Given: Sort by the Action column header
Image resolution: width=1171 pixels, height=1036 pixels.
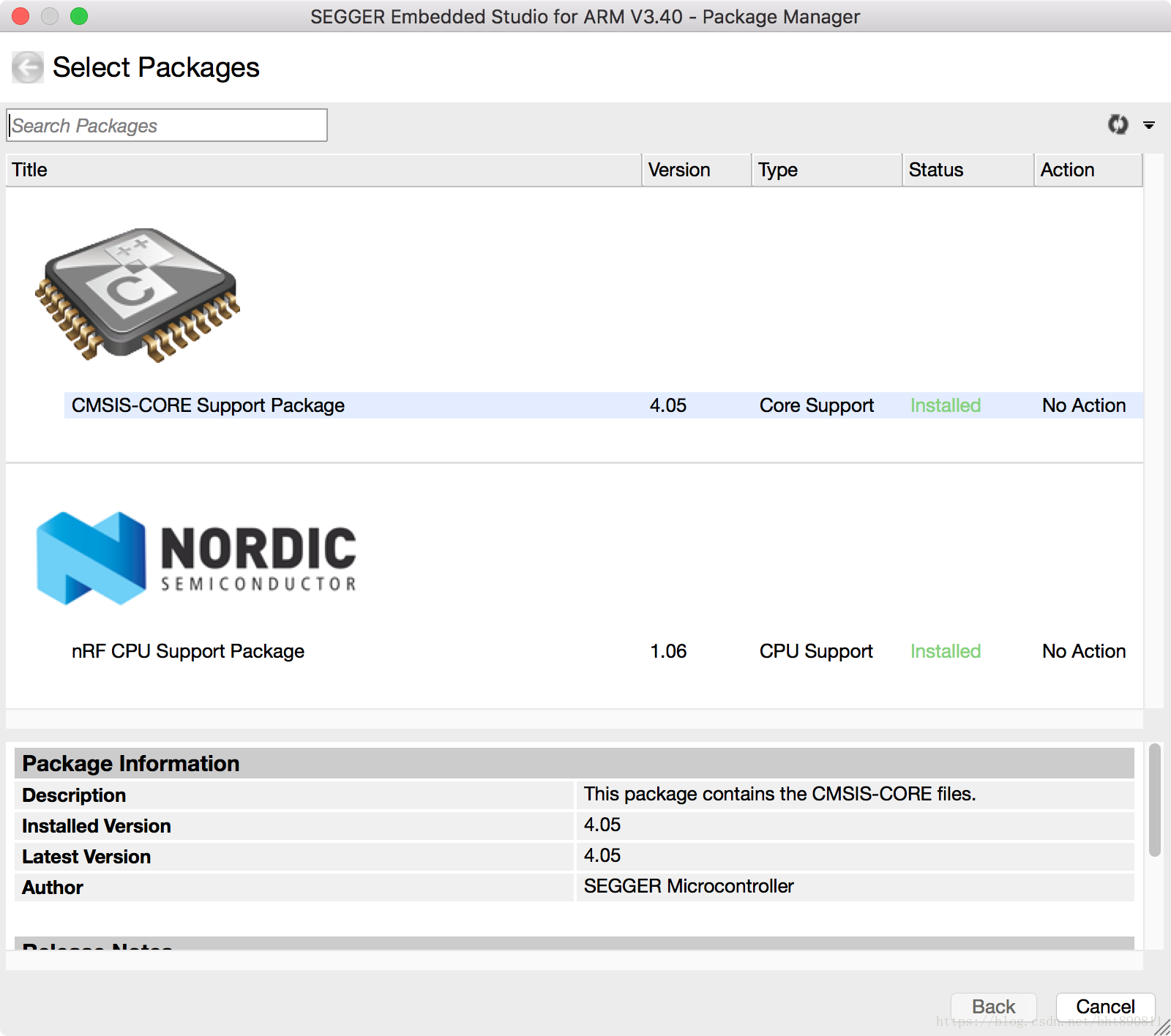Looking at the screenshot, I should pos(1088,170).
